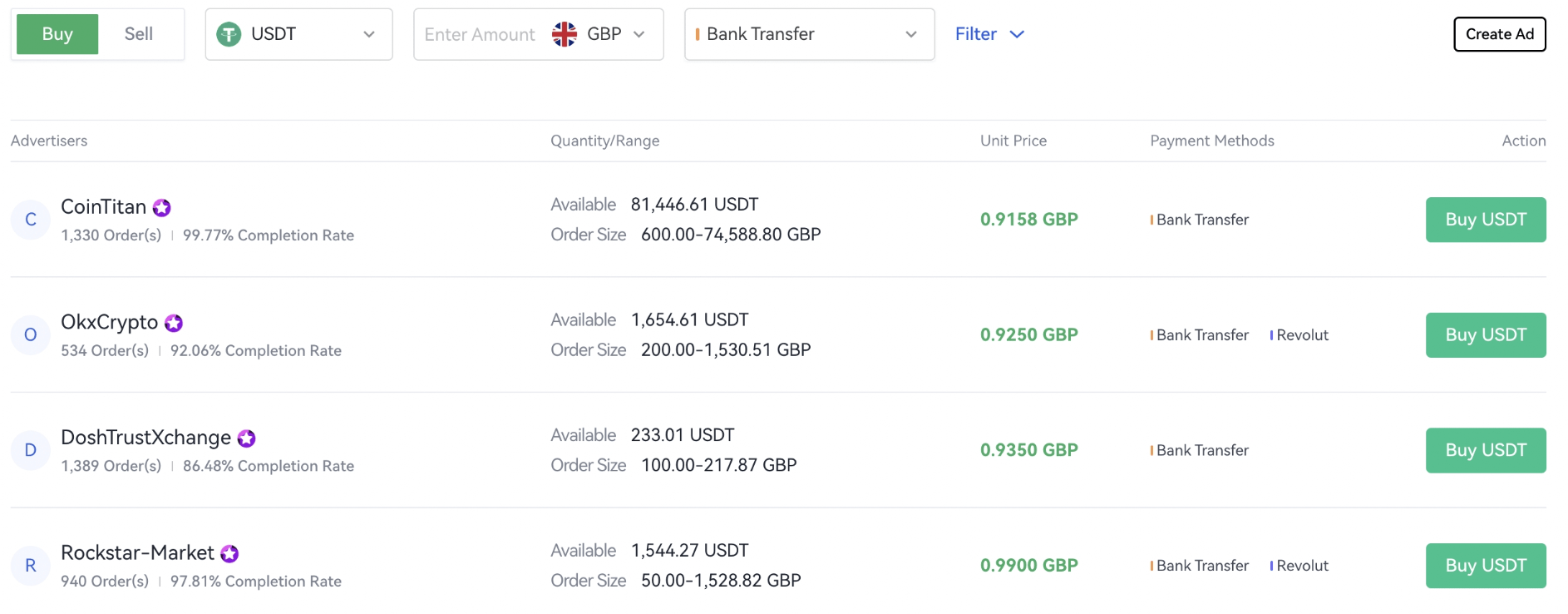Open the Bank Transfer payment method dropdown
This screenshot has width=1568, height=614.
pyautogui.click(x=910, y=34)
